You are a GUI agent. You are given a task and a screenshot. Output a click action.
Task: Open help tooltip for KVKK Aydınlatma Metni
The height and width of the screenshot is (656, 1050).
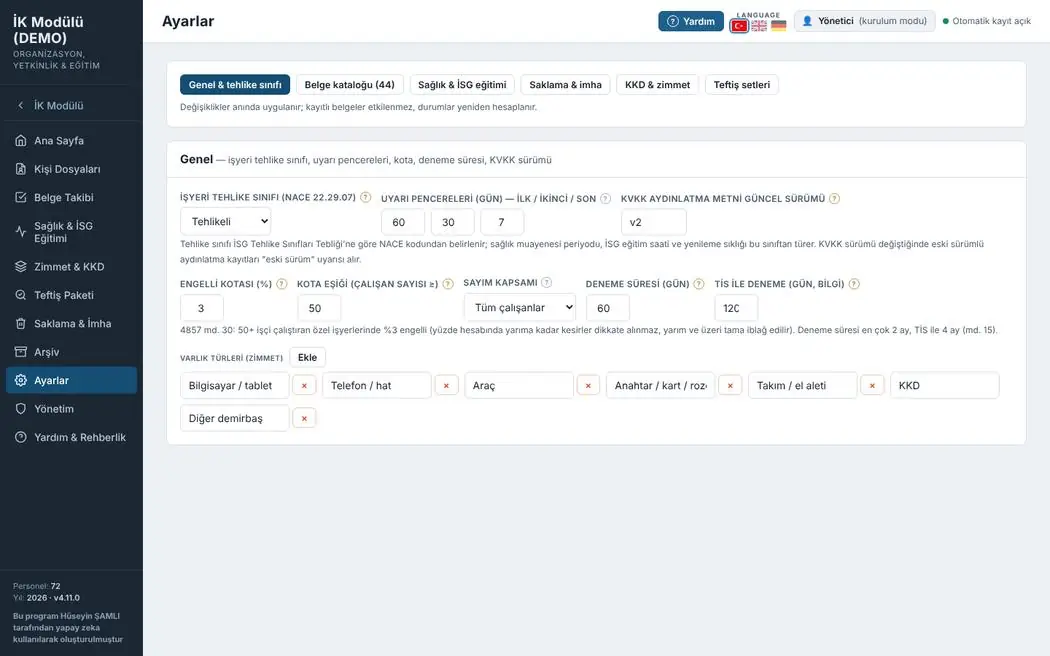[834, 198]
